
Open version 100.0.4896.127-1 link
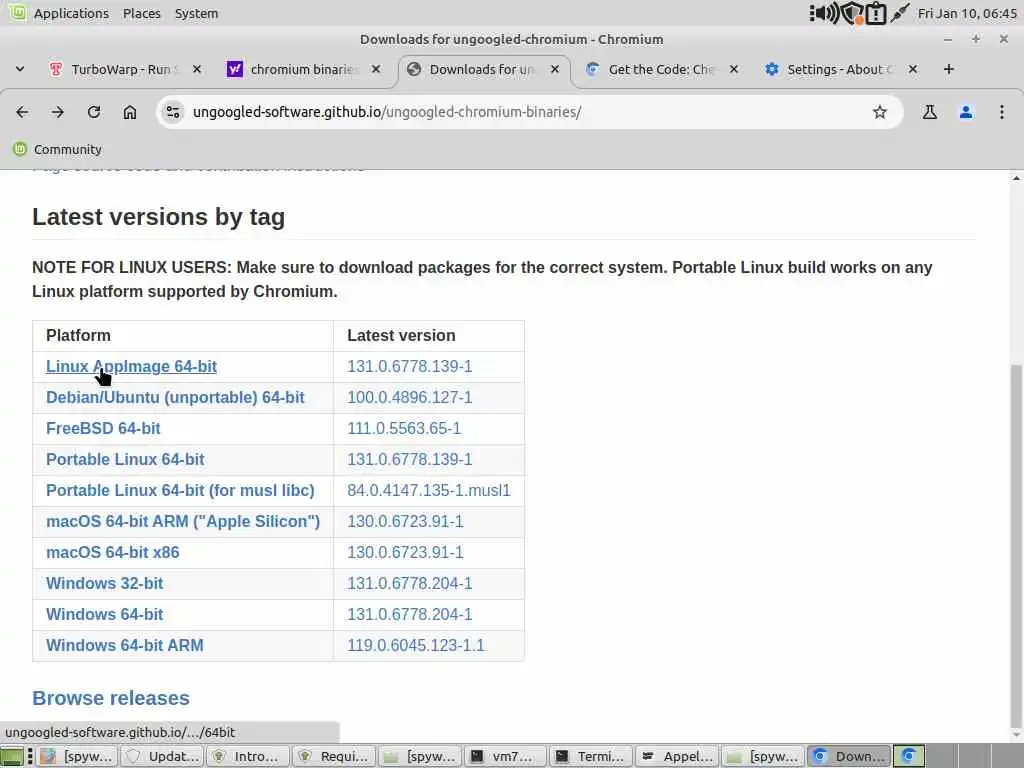point(409,398)
